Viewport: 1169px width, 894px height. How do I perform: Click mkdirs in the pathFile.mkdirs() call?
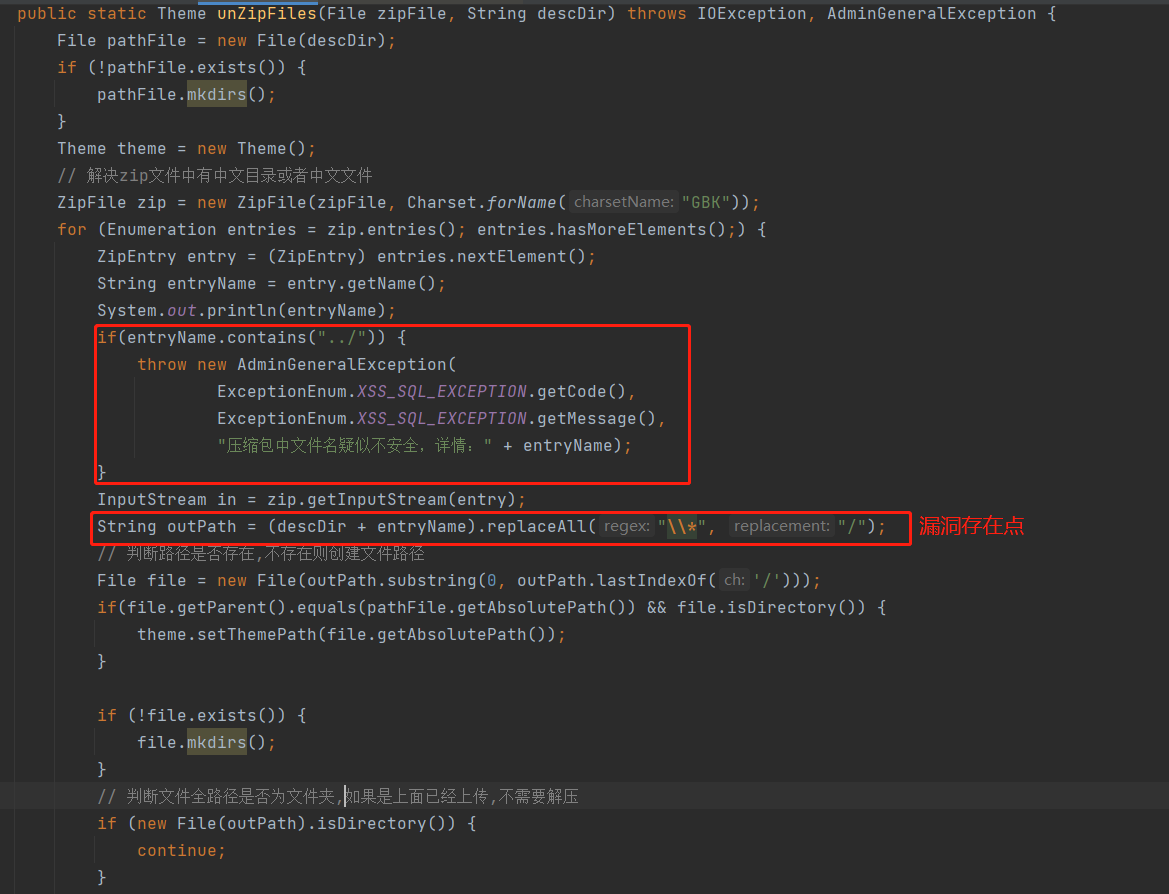pyautogui.click(x=216, y=95)
